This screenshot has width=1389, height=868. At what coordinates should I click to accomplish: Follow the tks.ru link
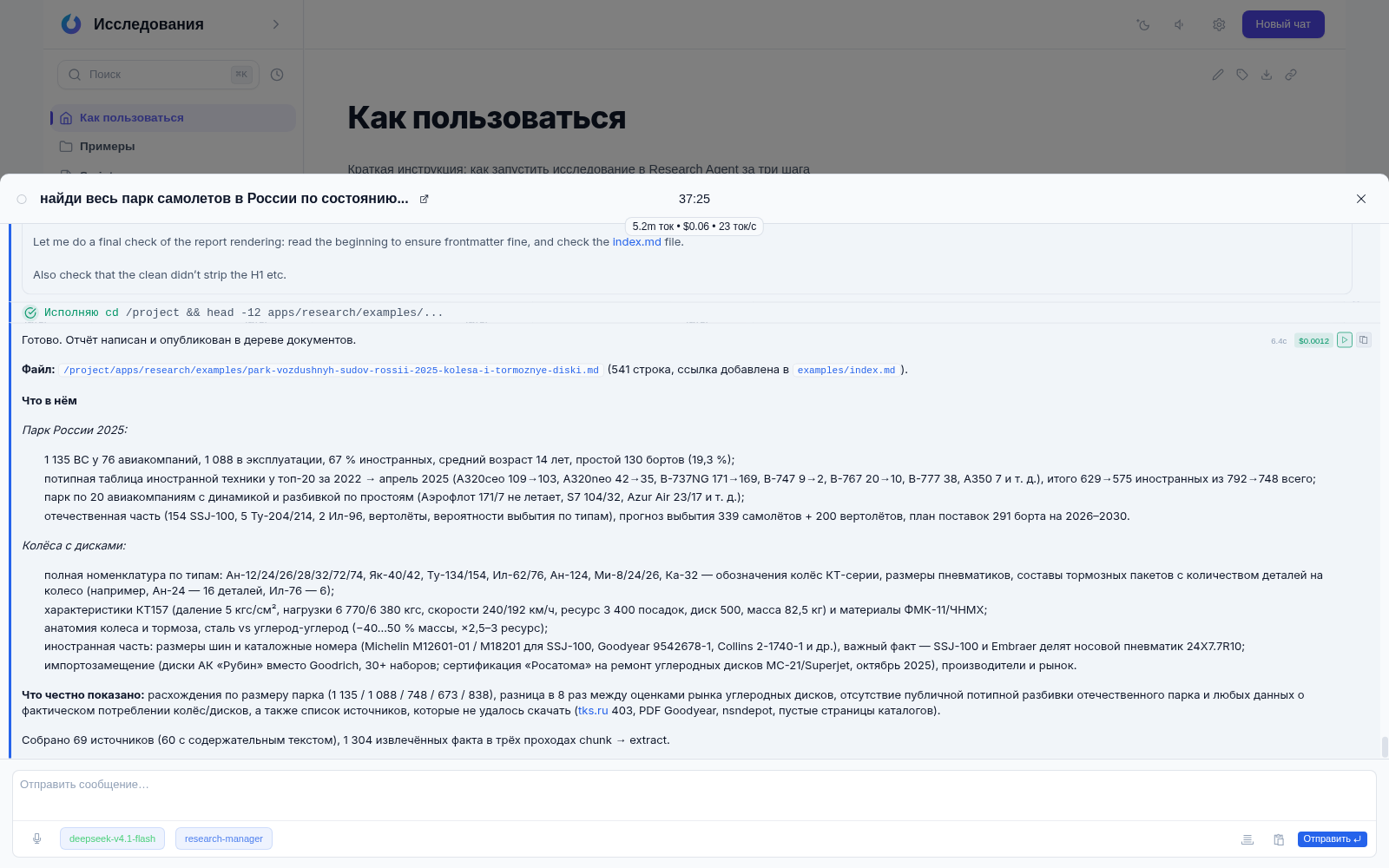[x=593, y=711]
